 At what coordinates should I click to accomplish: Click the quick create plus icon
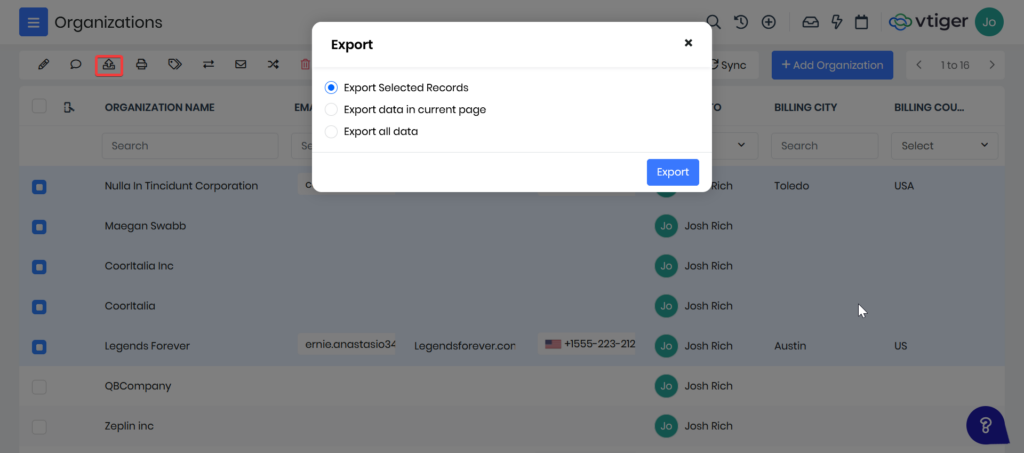769,22
